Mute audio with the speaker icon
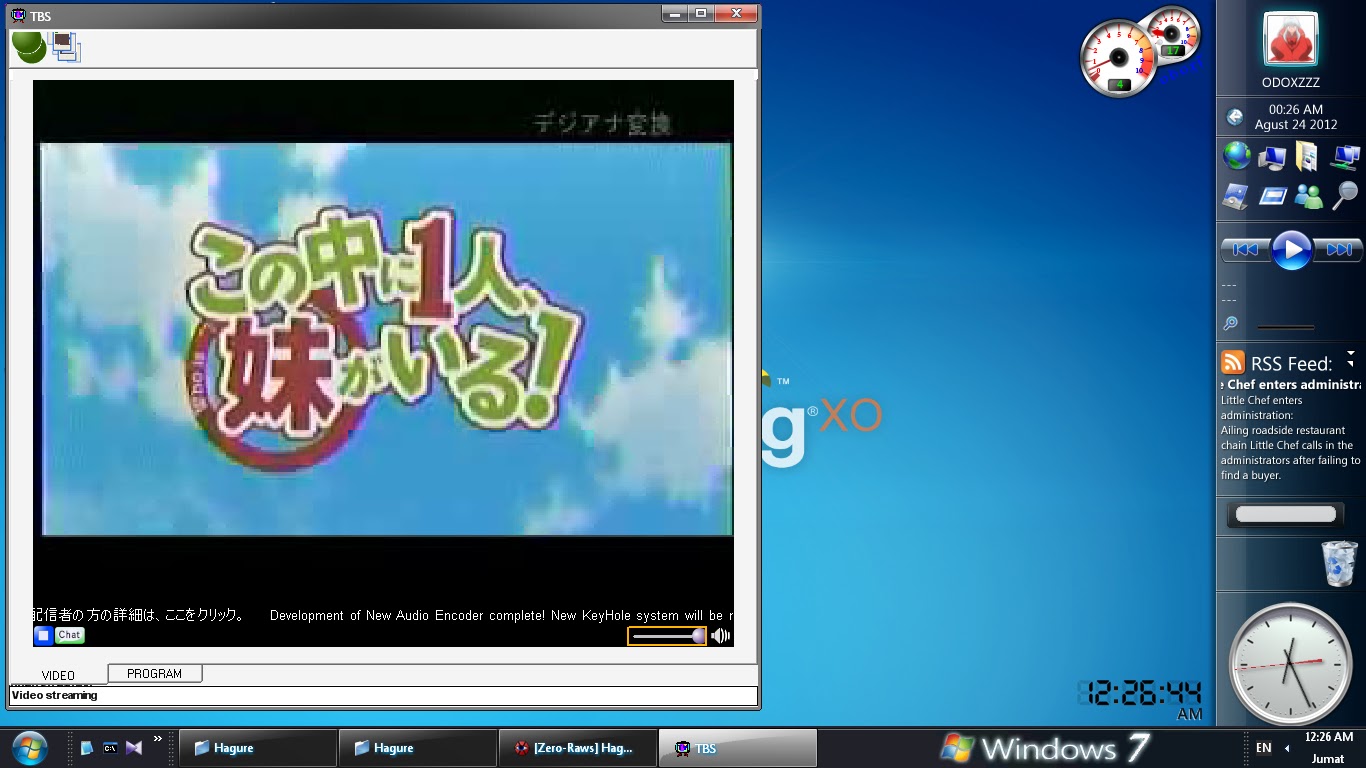This screenshot has height=768, width=1366. click(x=720, y=636)
